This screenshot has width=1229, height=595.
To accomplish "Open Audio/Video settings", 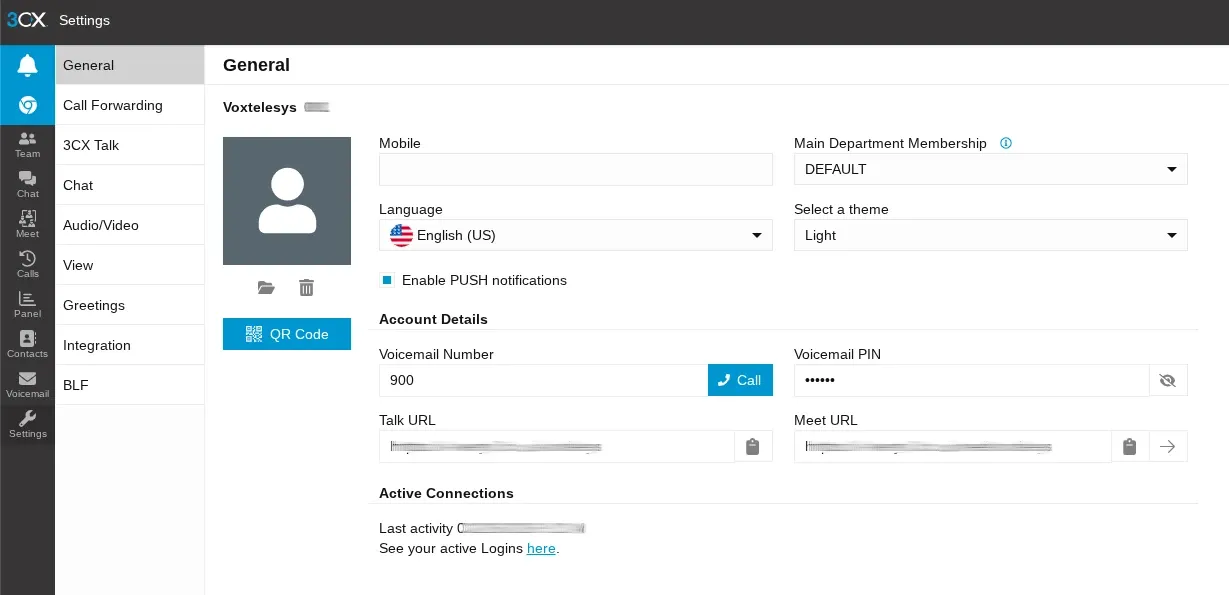I will 130,225.
